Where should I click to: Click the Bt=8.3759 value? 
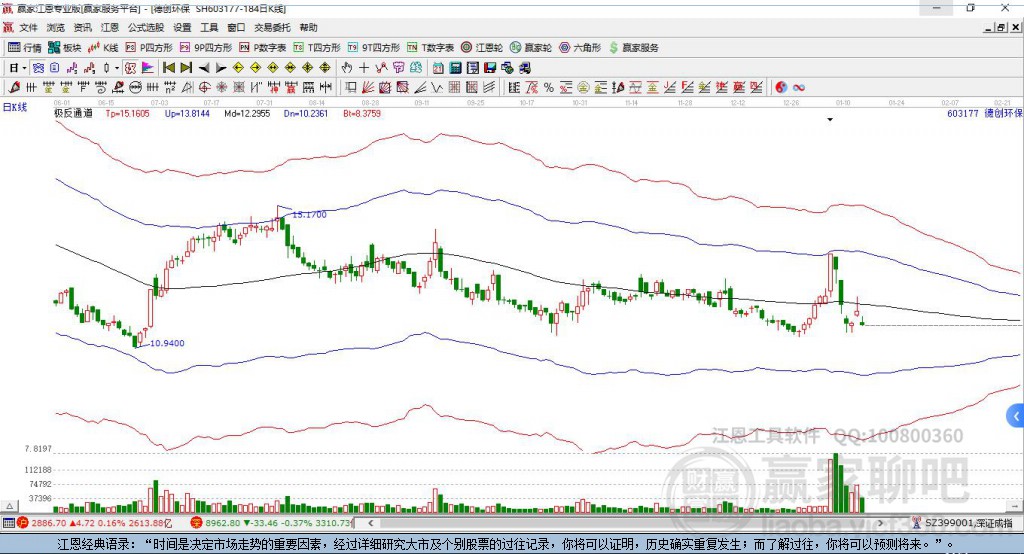(x=362, y=113)
